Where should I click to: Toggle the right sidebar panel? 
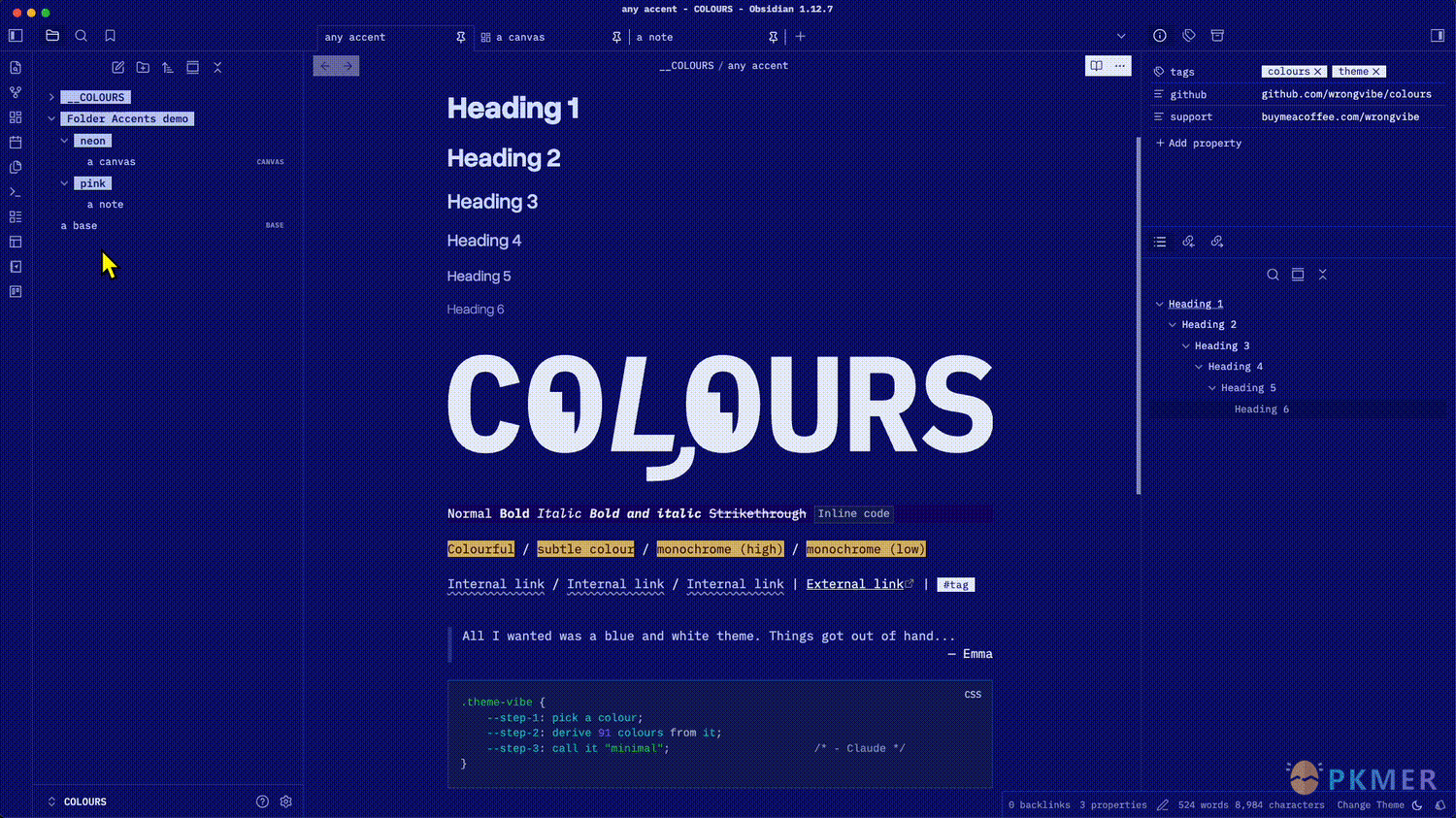coord(1438,36)
